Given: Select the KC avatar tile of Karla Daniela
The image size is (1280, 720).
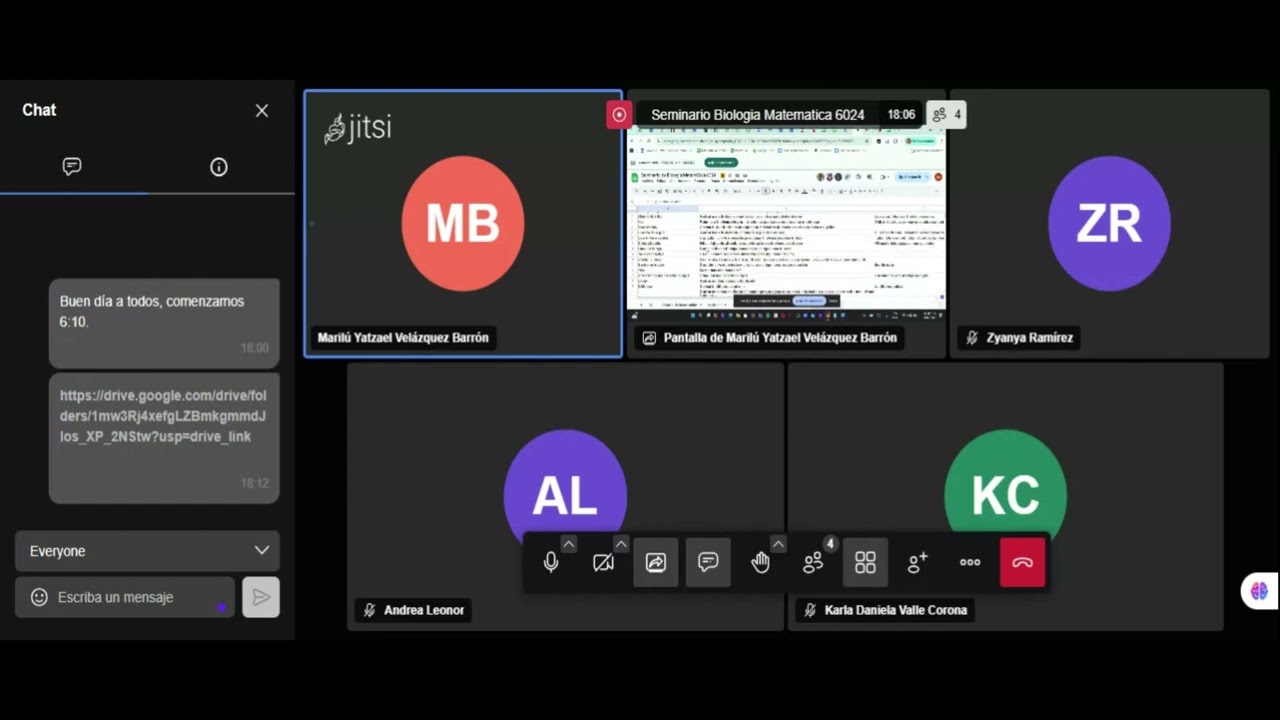Looking at the screenshot, I should point(1005,496).
